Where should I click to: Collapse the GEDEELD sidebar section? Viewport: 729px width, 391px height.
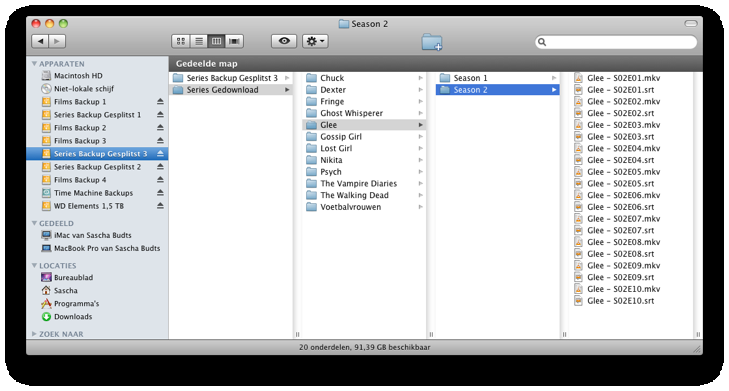coord(34,223)
